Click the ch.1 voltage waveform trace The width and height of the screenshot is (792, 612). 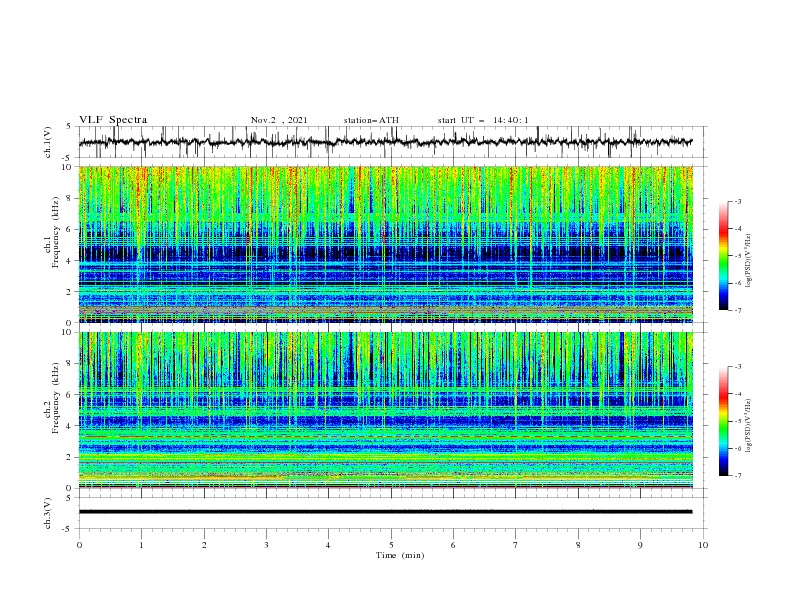point(385,142)
